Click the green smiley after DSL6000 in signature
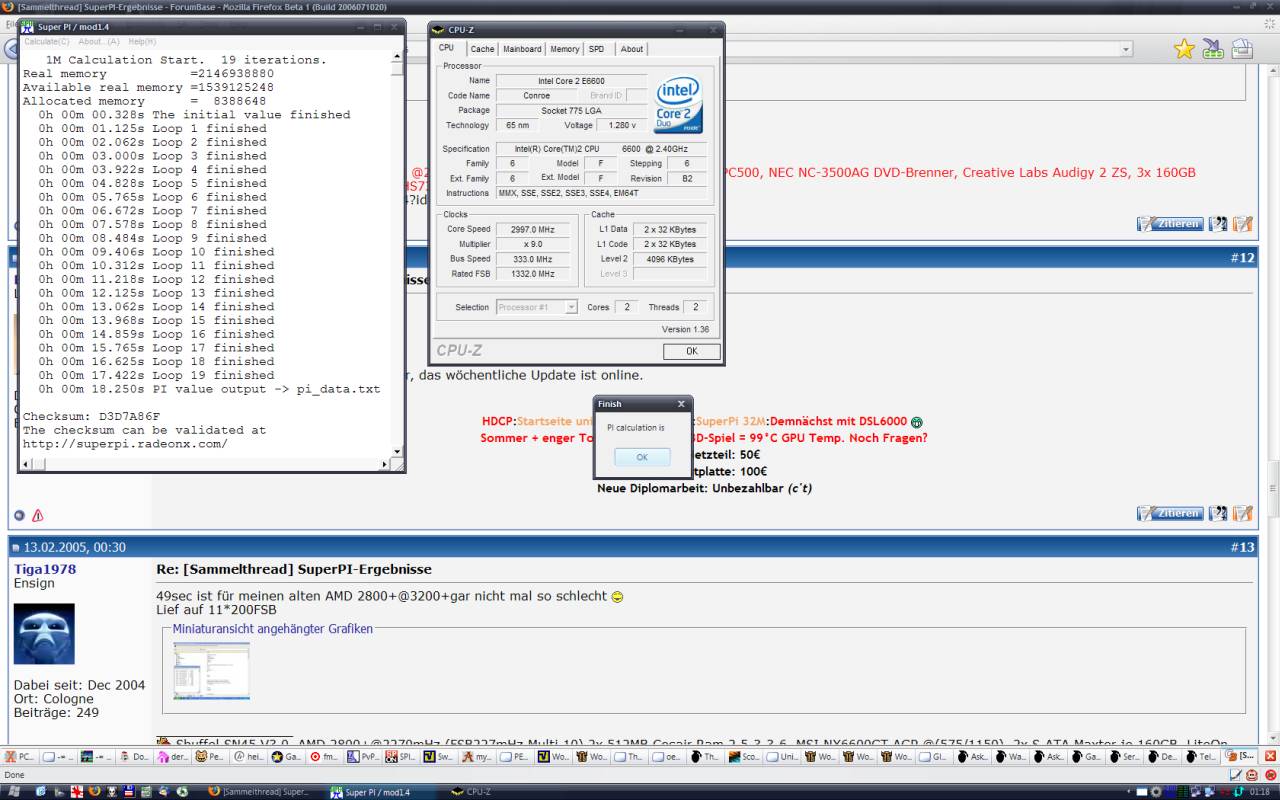Image resolution: width=1280 pixels, height=800 pixels. click(916, 422)
